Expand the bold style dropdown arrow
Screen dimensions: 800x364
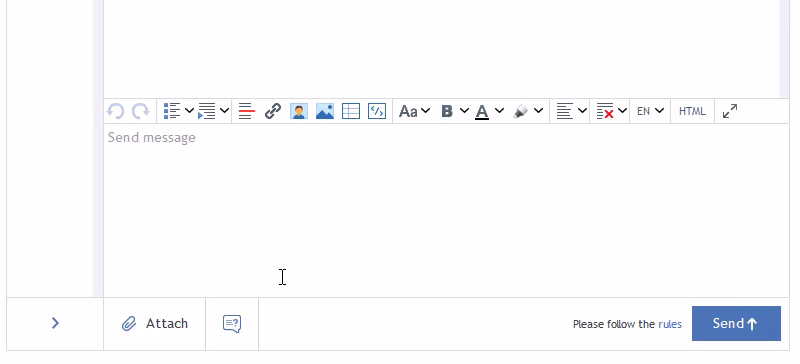click(x=464, y=110)
